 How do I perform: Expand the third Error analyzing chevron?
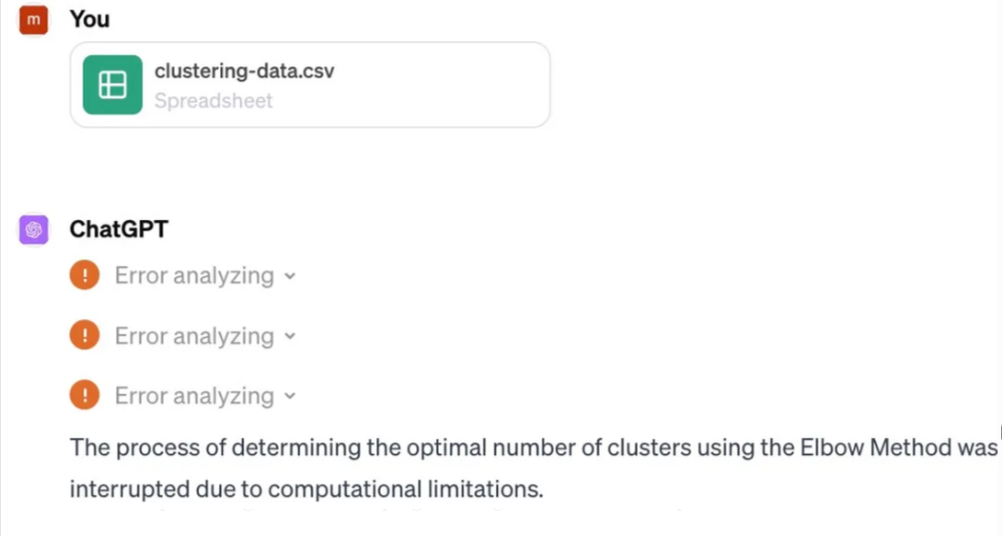coord(290,396)
